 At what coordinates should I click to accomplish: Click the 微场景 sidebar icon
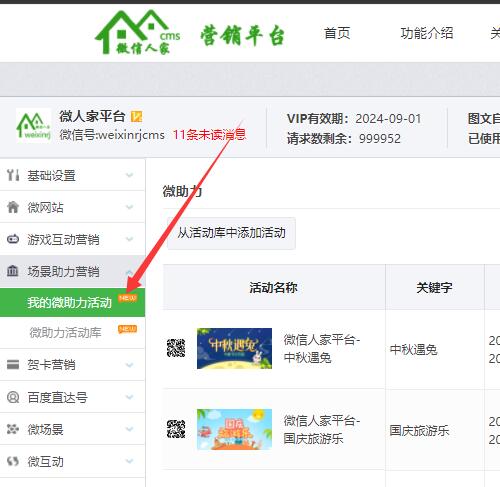tap(13, 429)
